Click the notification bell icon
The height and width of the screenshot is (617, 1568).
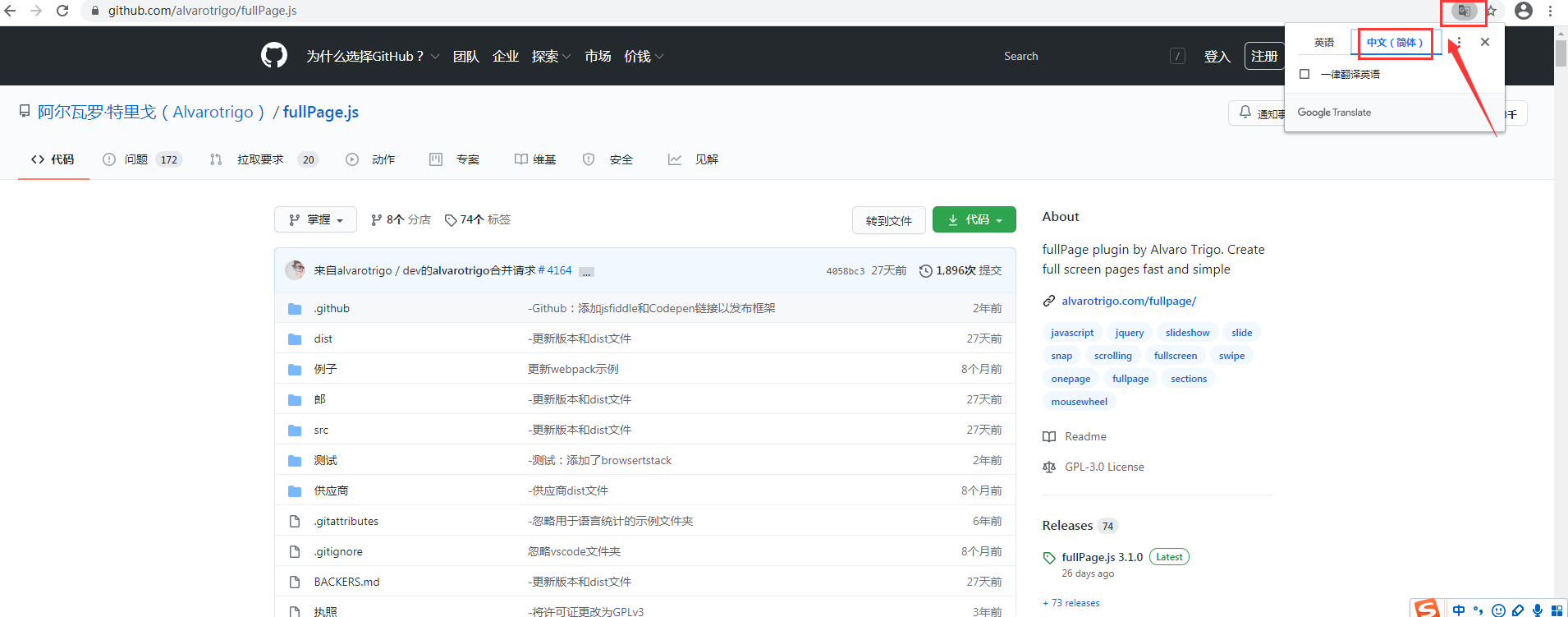coord(1245,113)
